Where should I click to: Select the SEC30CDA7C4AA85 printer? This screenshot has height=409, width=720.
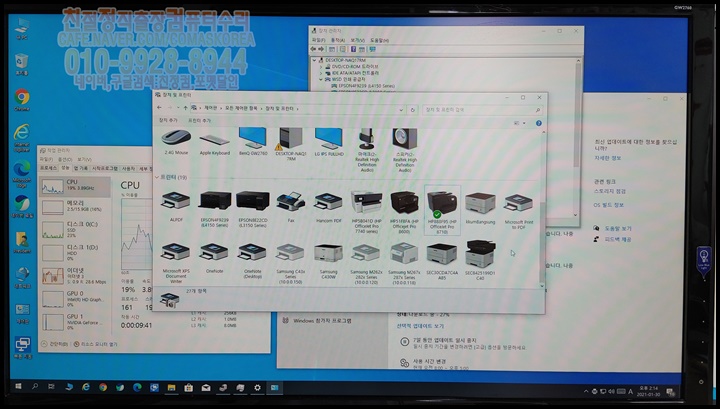click(442, 261)
